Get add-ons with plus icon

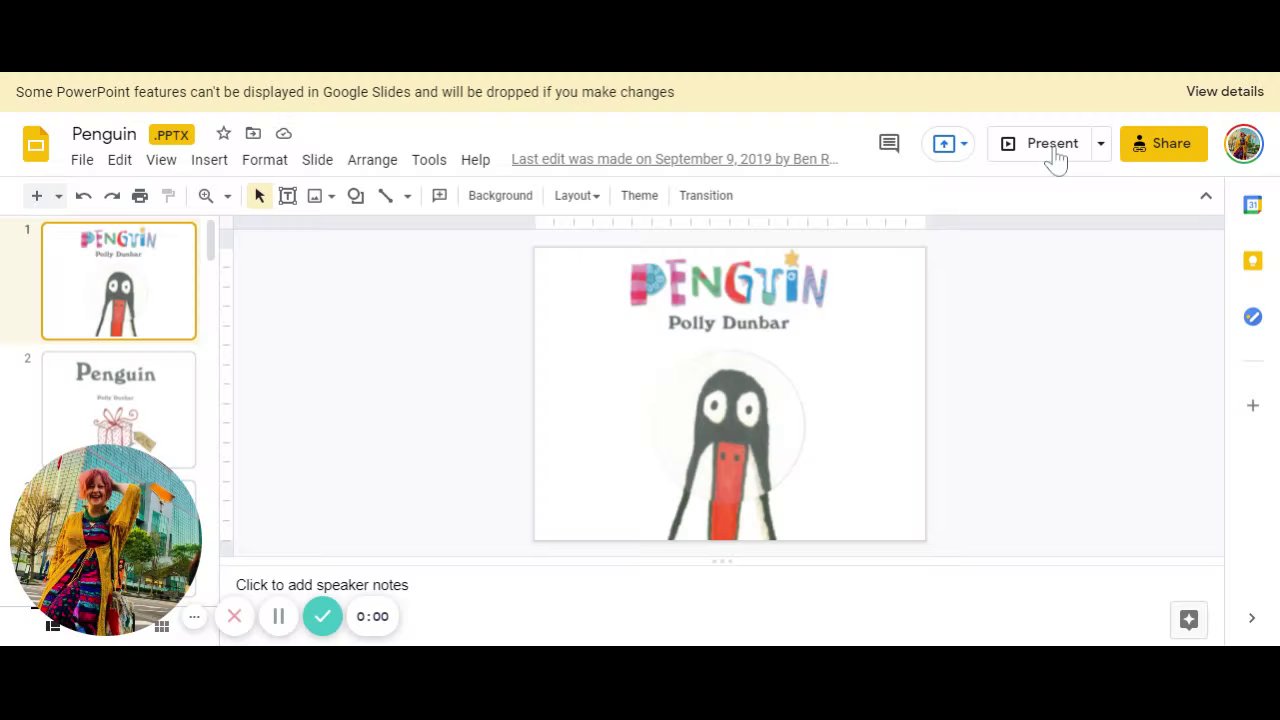(1252, 405)
